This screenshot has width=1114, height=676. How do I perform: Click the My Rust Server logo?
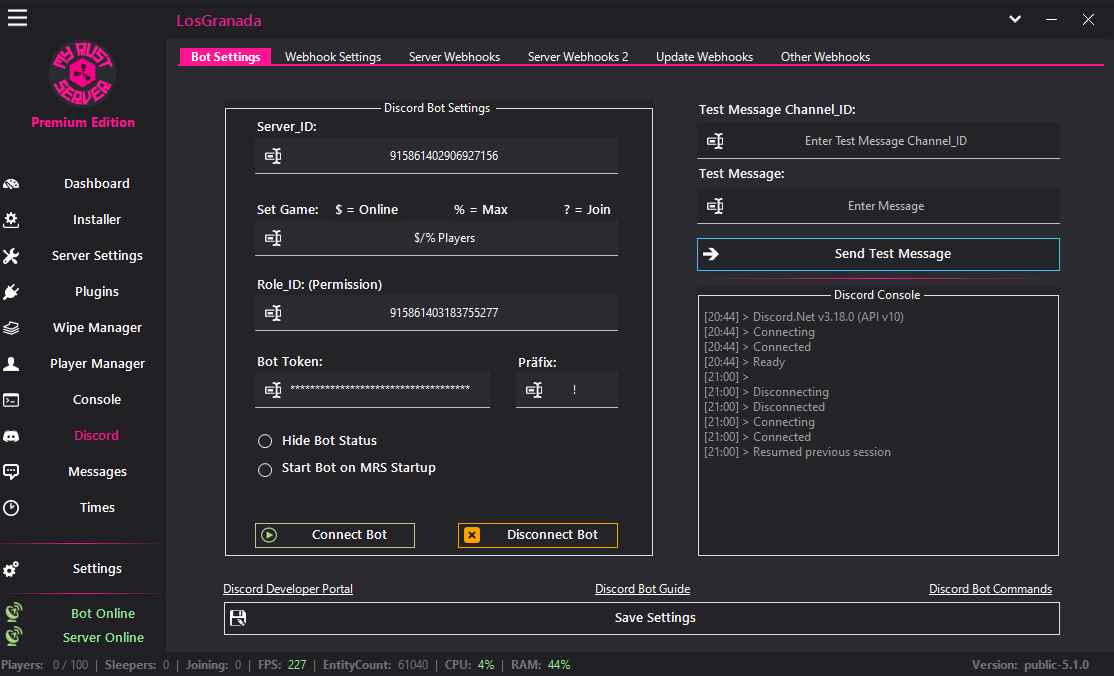pos(83,74)
